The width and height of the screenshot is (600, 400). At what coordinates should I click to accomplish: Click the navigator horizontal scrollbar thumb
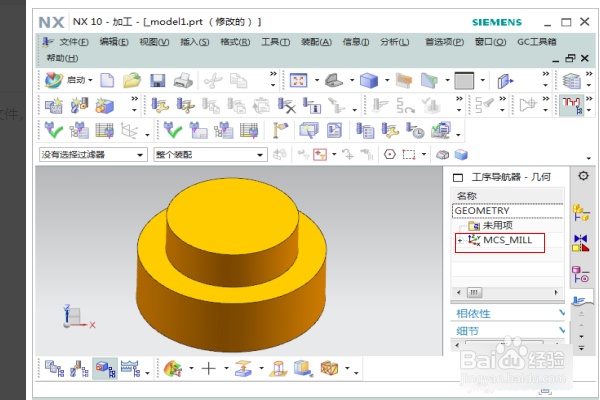point(474,293)
